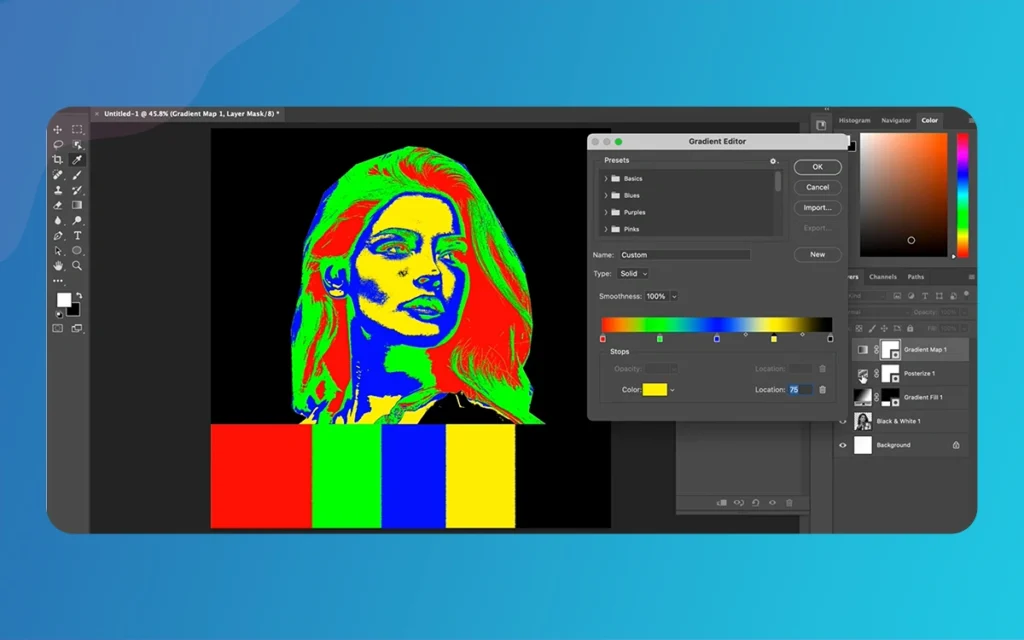This screenshot has width=1024, height=640.
Task: Select the Horizontal Type tool
Action: pos(77,236)
